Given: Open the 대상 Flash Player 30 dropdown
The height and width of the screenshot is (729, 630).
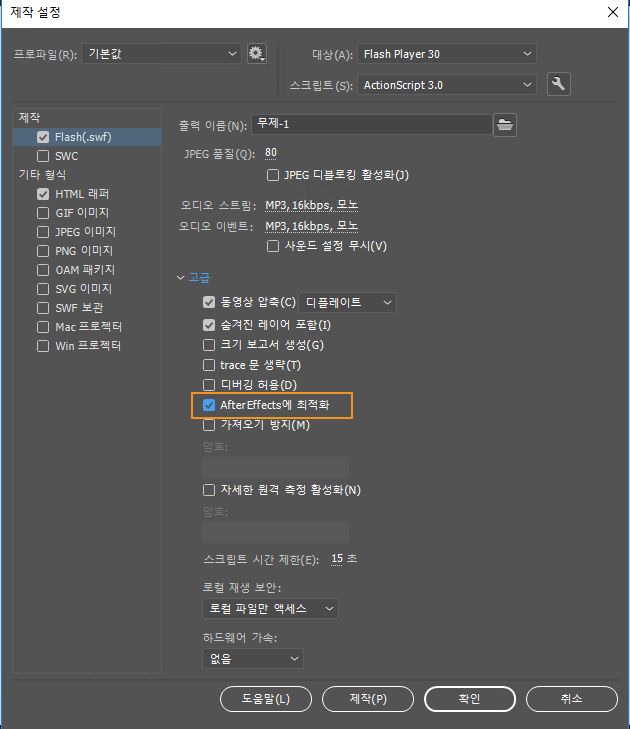Looking at the screenshot, I should [x=447, y=54].
